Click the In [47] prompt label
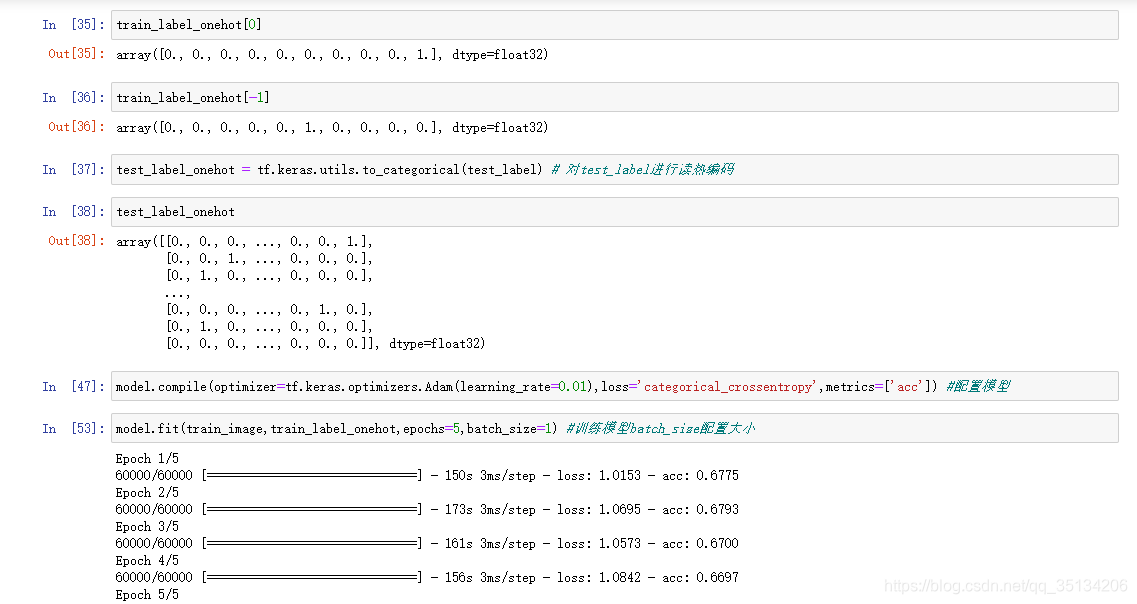The height and width of the screenshot is (604, 1137). [73, 386]
